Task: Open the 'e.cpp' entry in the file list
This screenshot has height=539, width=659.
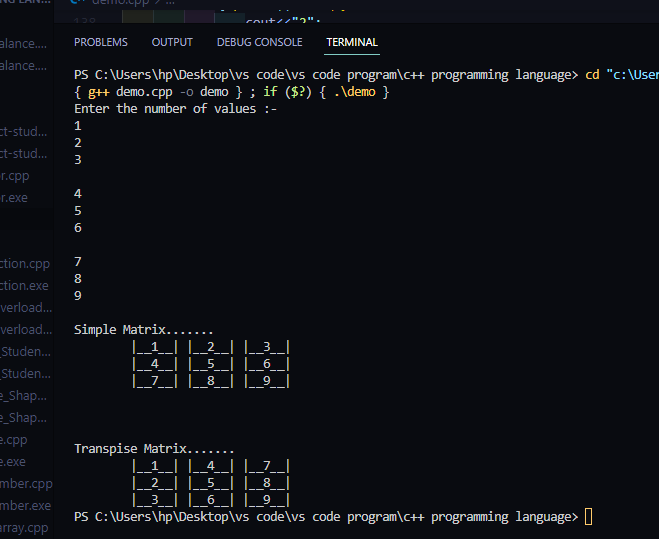Action: click(x=13, y=440)
